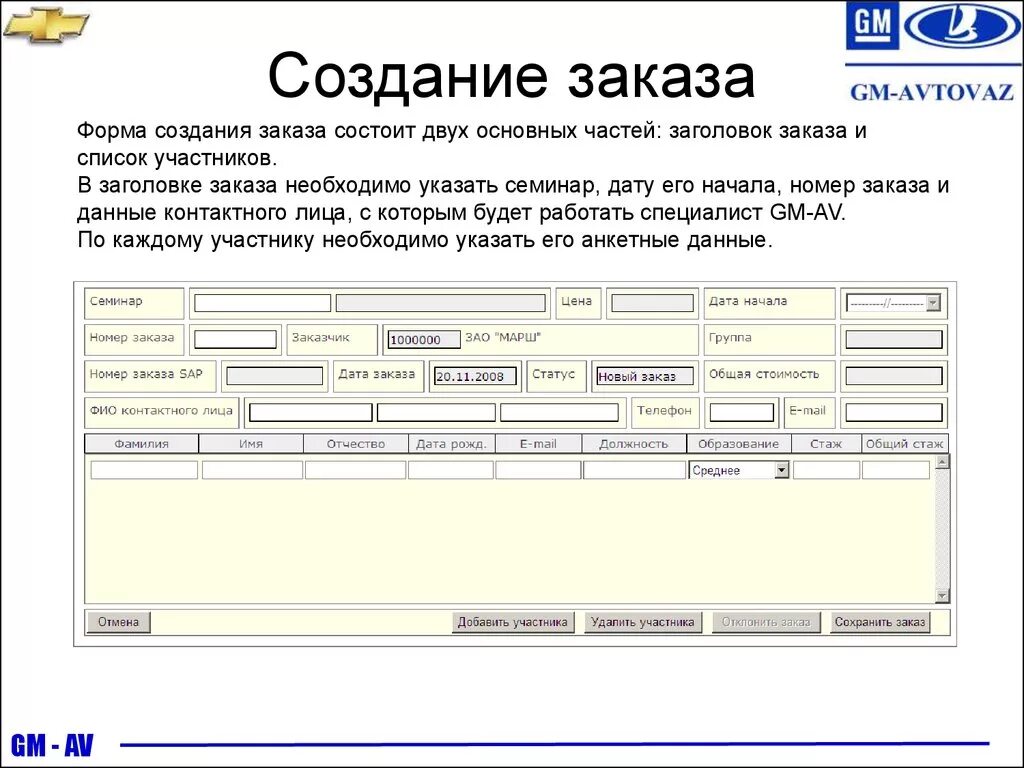
Task: Click the Lada oval logo
Action: (x=963, y=25)
